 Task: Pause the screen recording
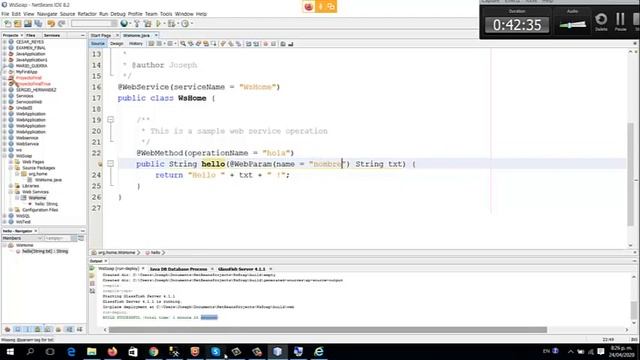[x=620, y=21]
